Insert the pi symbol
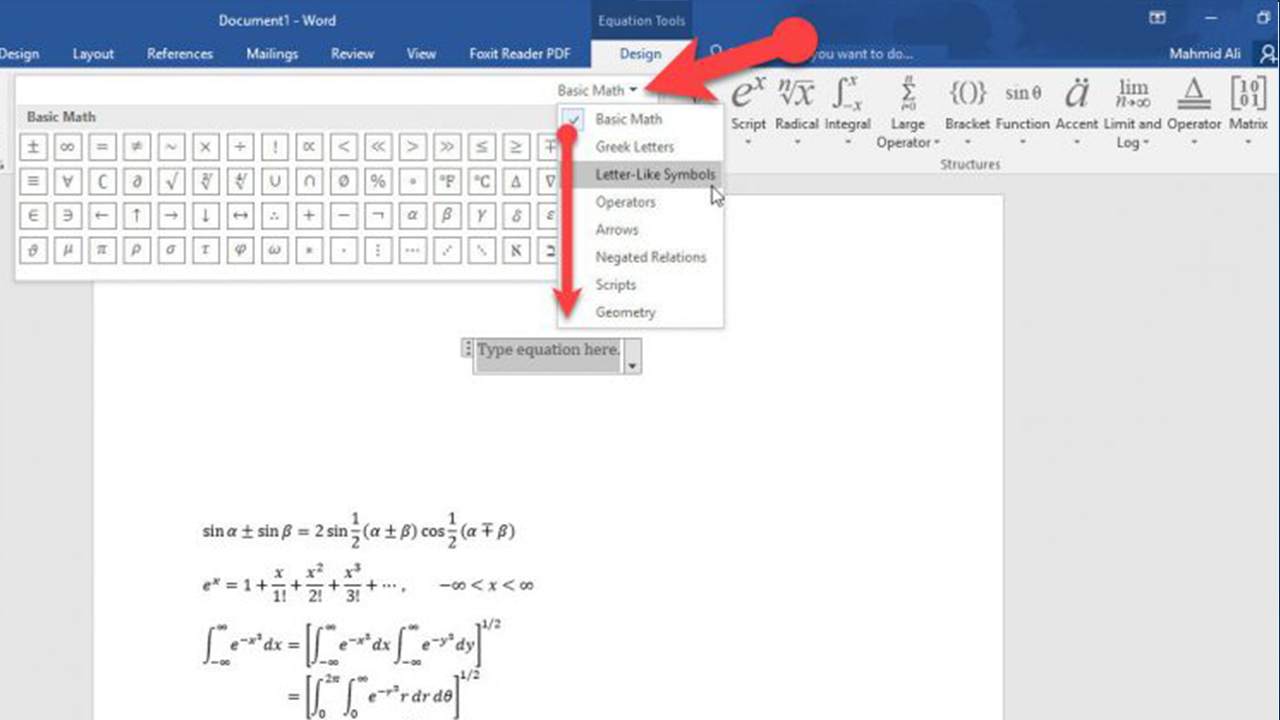Image resolution: width=1280 pixels, height=720 pixels. [x=102, y=250]
